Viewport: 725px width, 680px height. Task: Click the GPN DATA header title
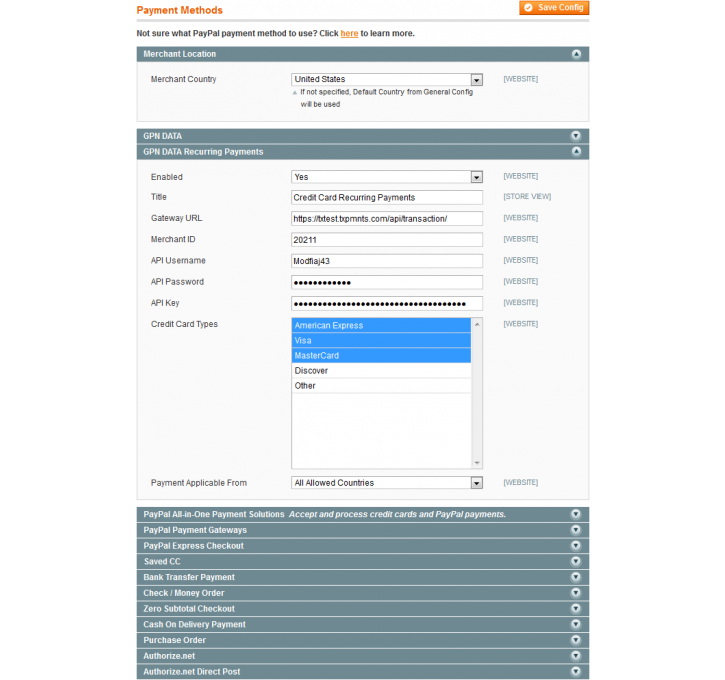pyautogui.click(x=162, y=136)
